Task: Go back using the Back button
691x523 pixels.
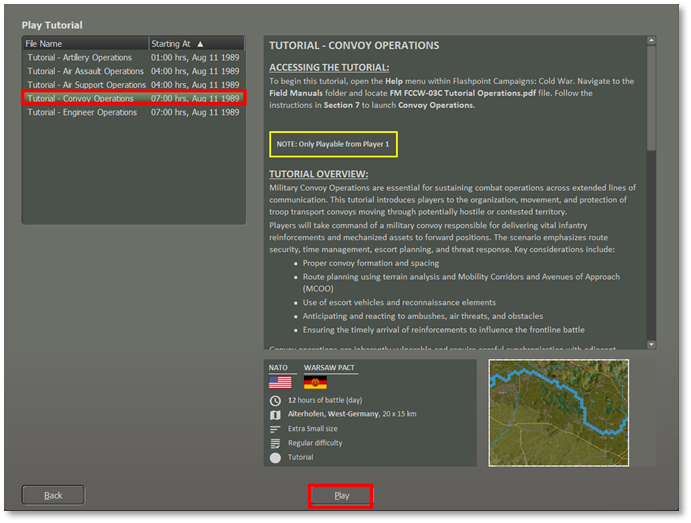Action: coord(53,495)
